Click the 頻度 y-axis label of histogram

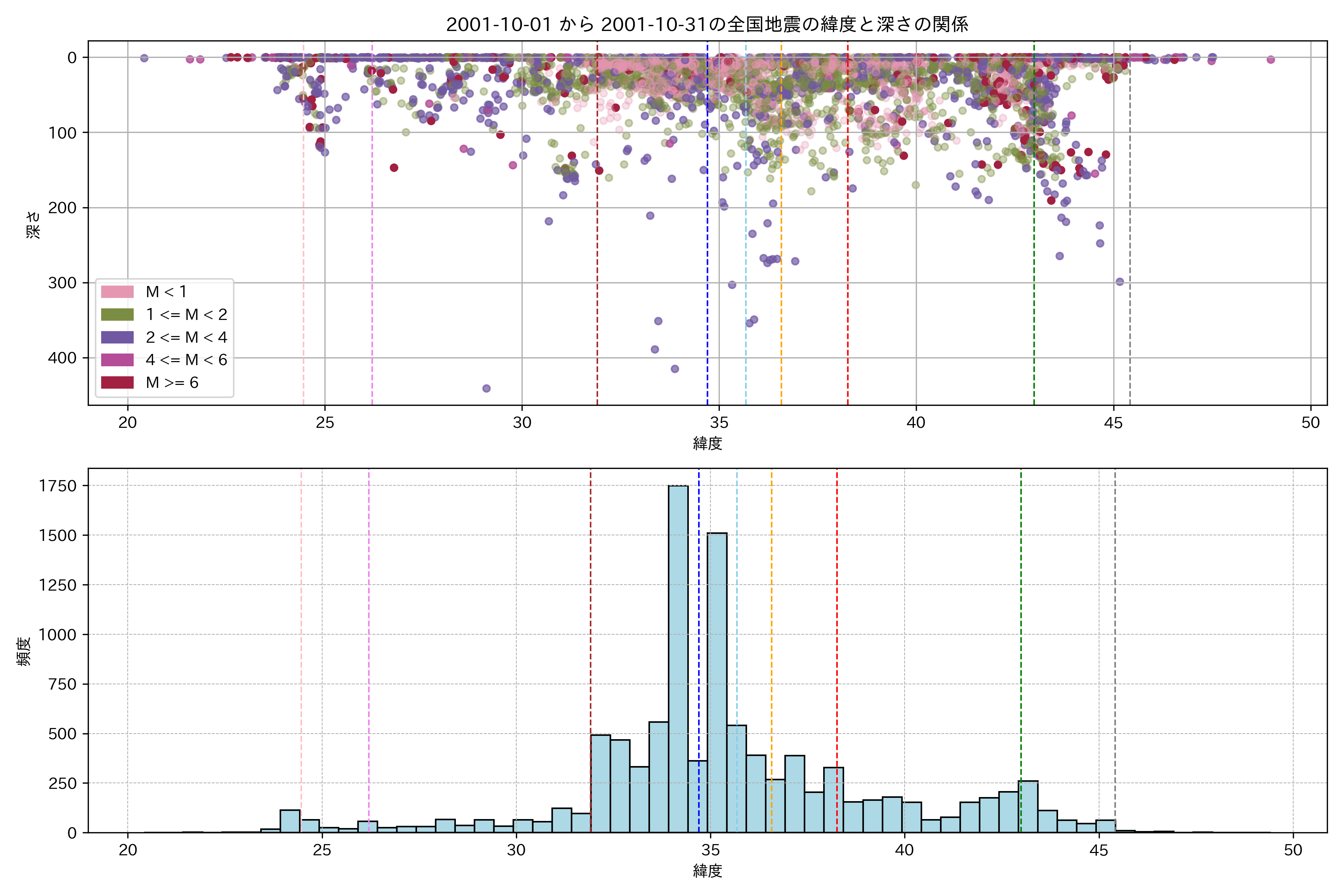pyautogui.click(x=24, y=651)
